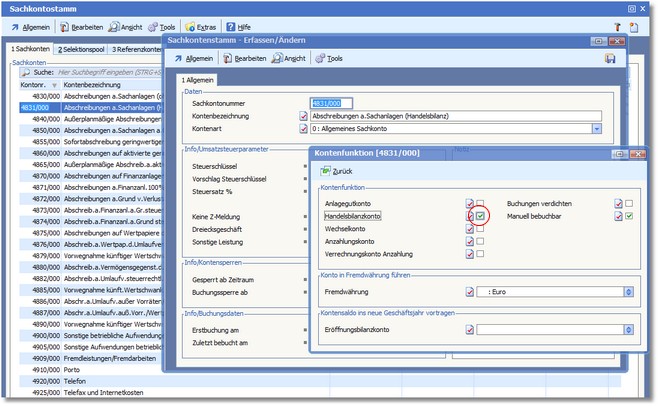Viewport: 658px width, 406px height.
Task: Enable the Buchungen verdichten checkbox
Action: tap(629, 203)
